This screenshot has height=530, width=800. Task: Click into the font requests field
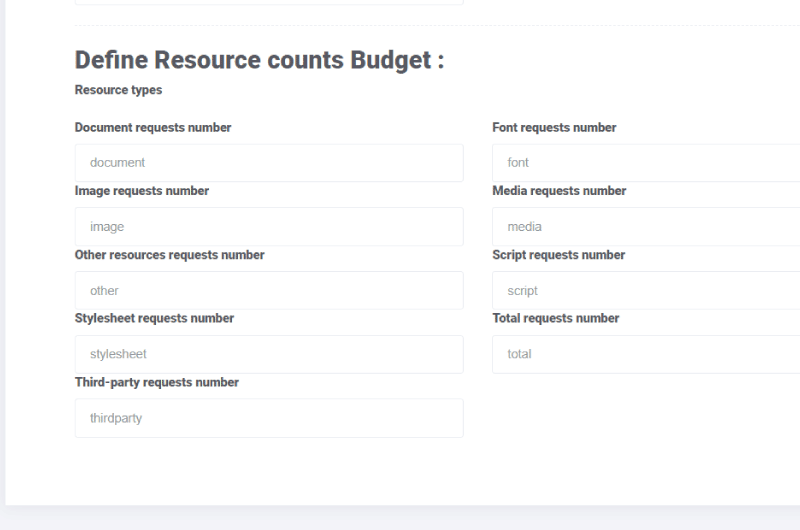tap(646, 163)
